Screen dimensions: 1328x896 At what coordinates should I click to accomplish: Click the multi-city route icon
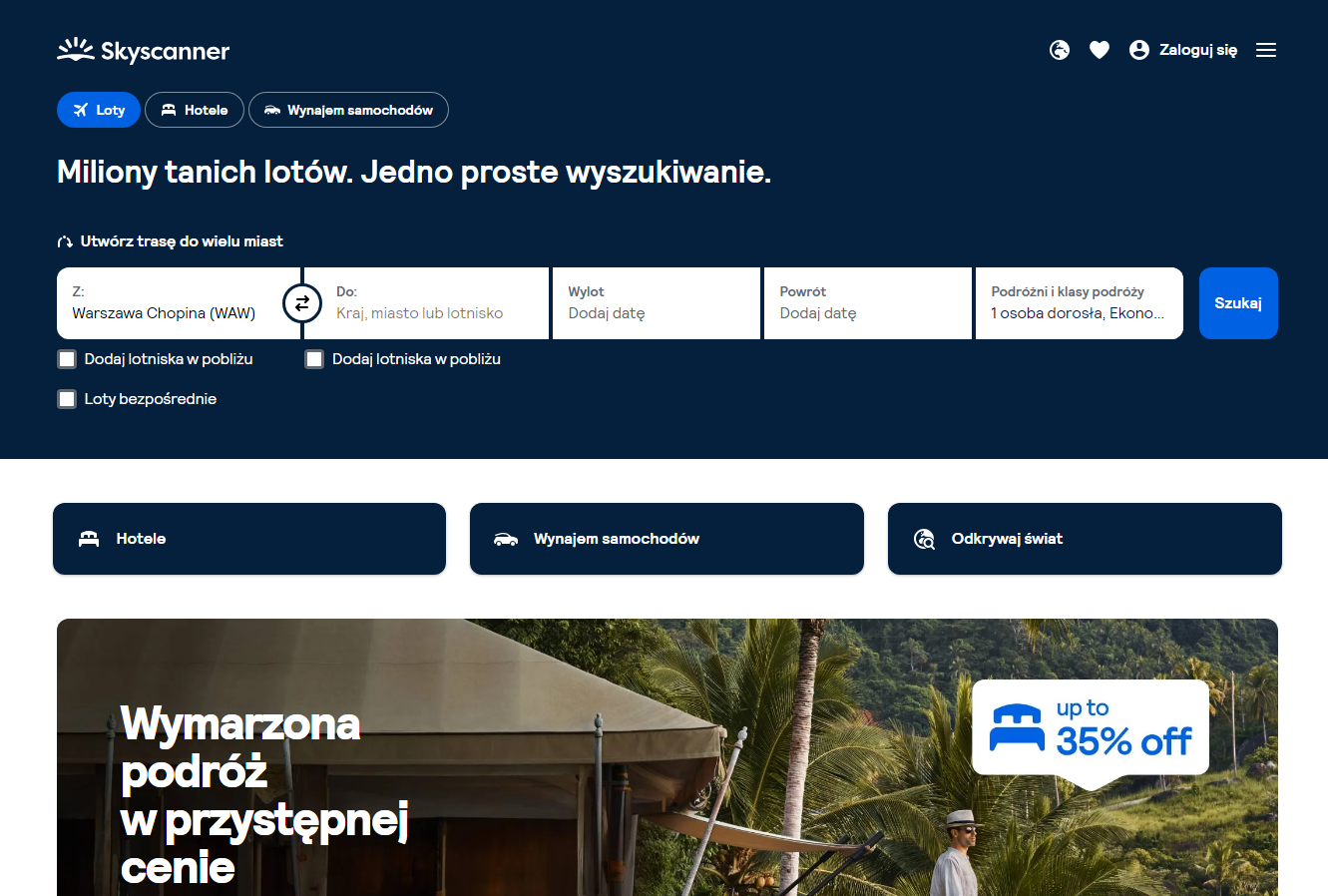(65, 241)
